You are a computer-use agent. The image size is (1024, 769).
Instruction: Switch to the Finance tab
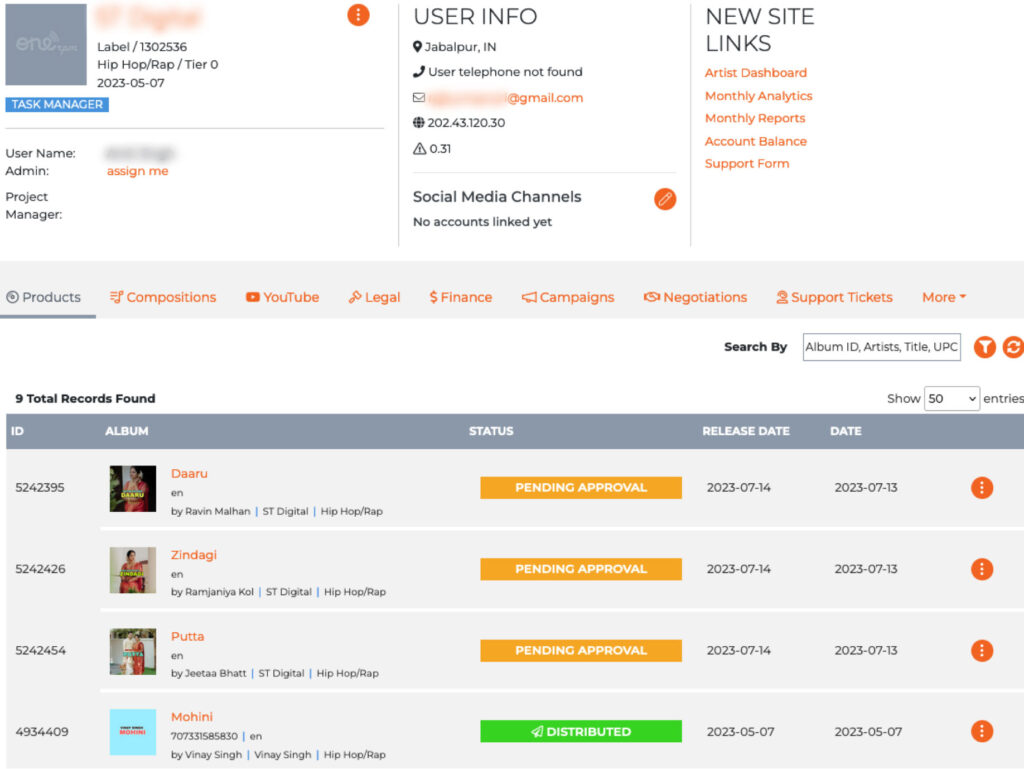(460, 296)
